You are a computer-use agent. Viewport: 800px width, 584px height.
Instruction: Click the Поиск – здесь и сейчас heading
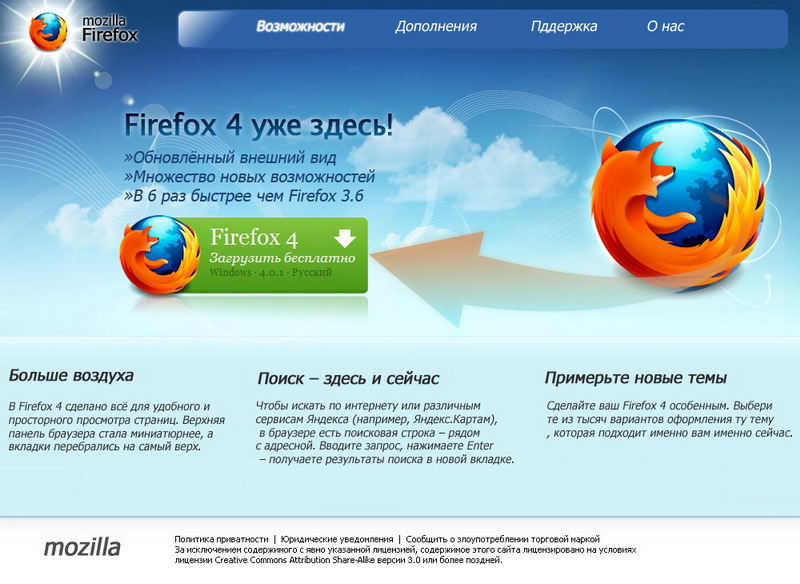[x=348, y=378]
